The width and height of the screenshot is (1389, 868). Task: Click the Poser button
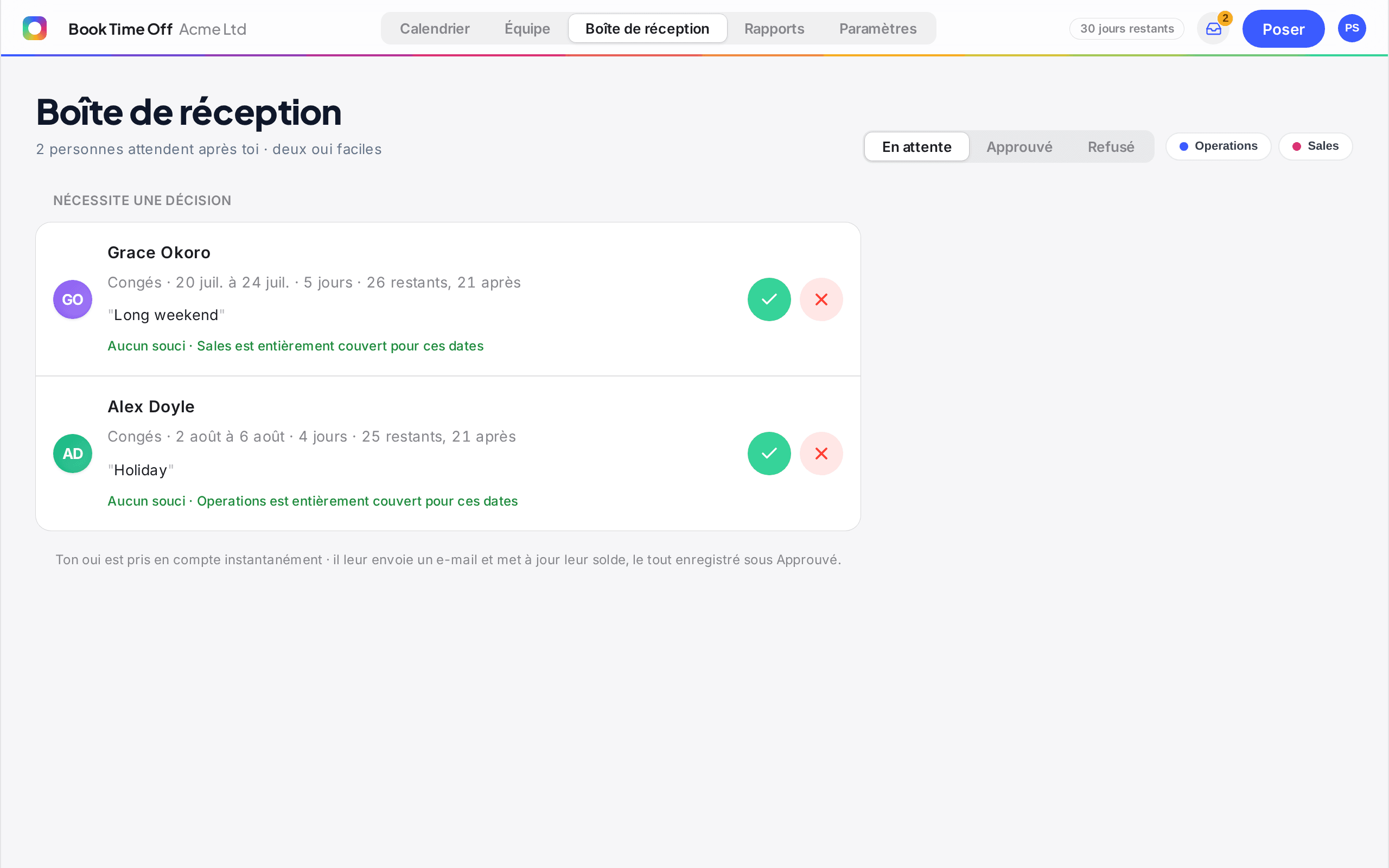point(1283,29)
